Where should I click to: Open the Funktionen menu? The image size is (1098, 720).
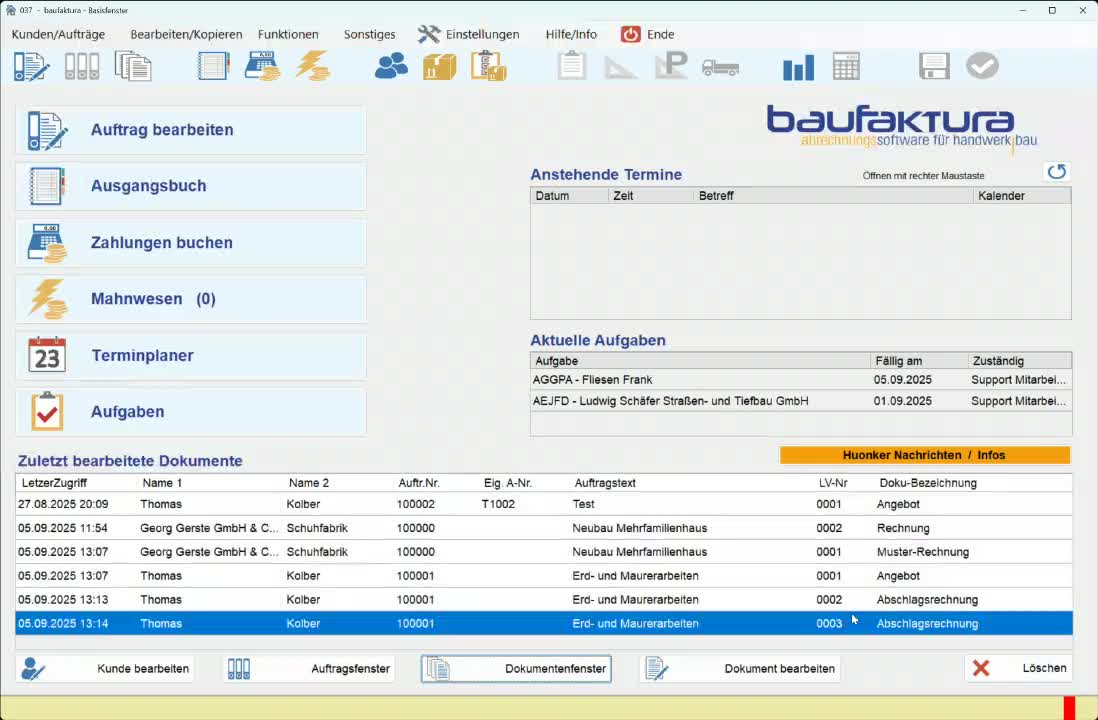click(288, 34)
